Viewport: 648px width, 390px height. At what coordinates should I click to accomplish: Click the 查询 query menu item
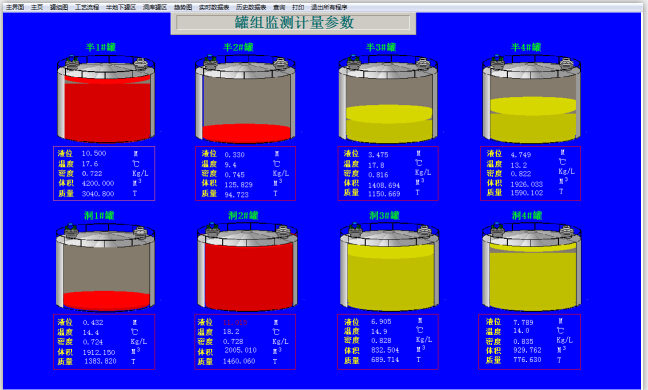pos(279,7)
